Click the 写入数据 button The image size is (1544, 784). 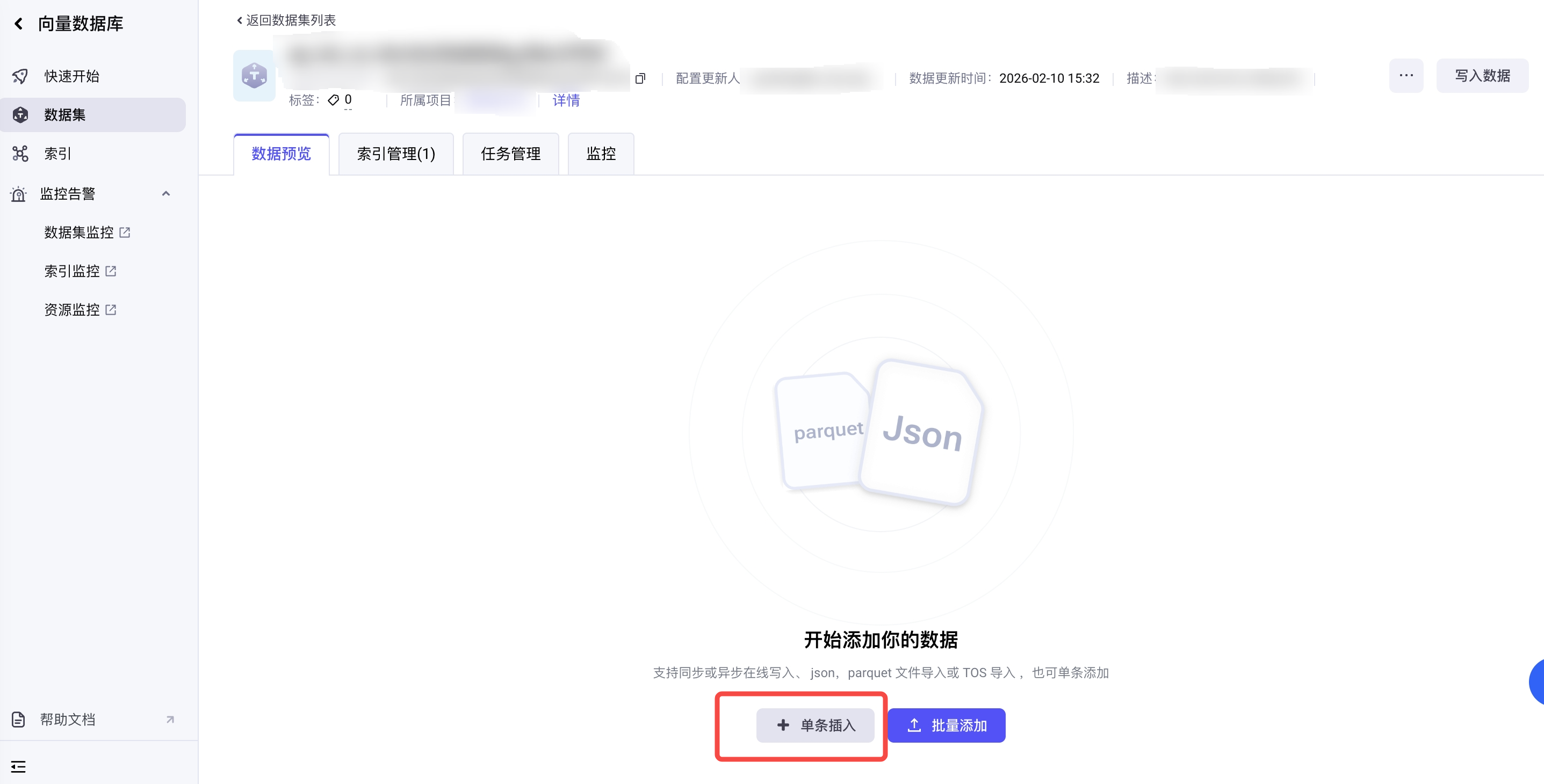(x=1482, y=76)
